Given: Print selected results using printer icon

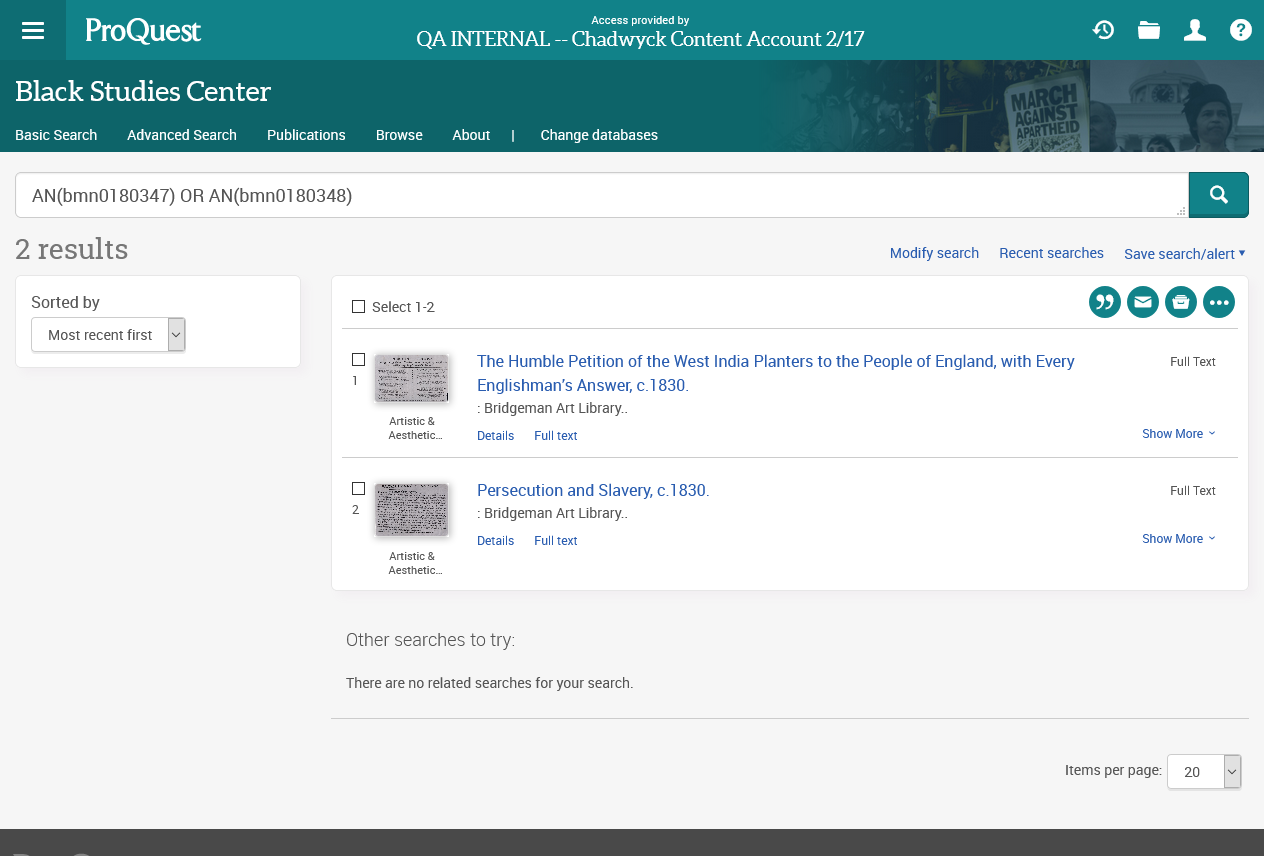Looking at the screenshot, I should [1181, 302].
